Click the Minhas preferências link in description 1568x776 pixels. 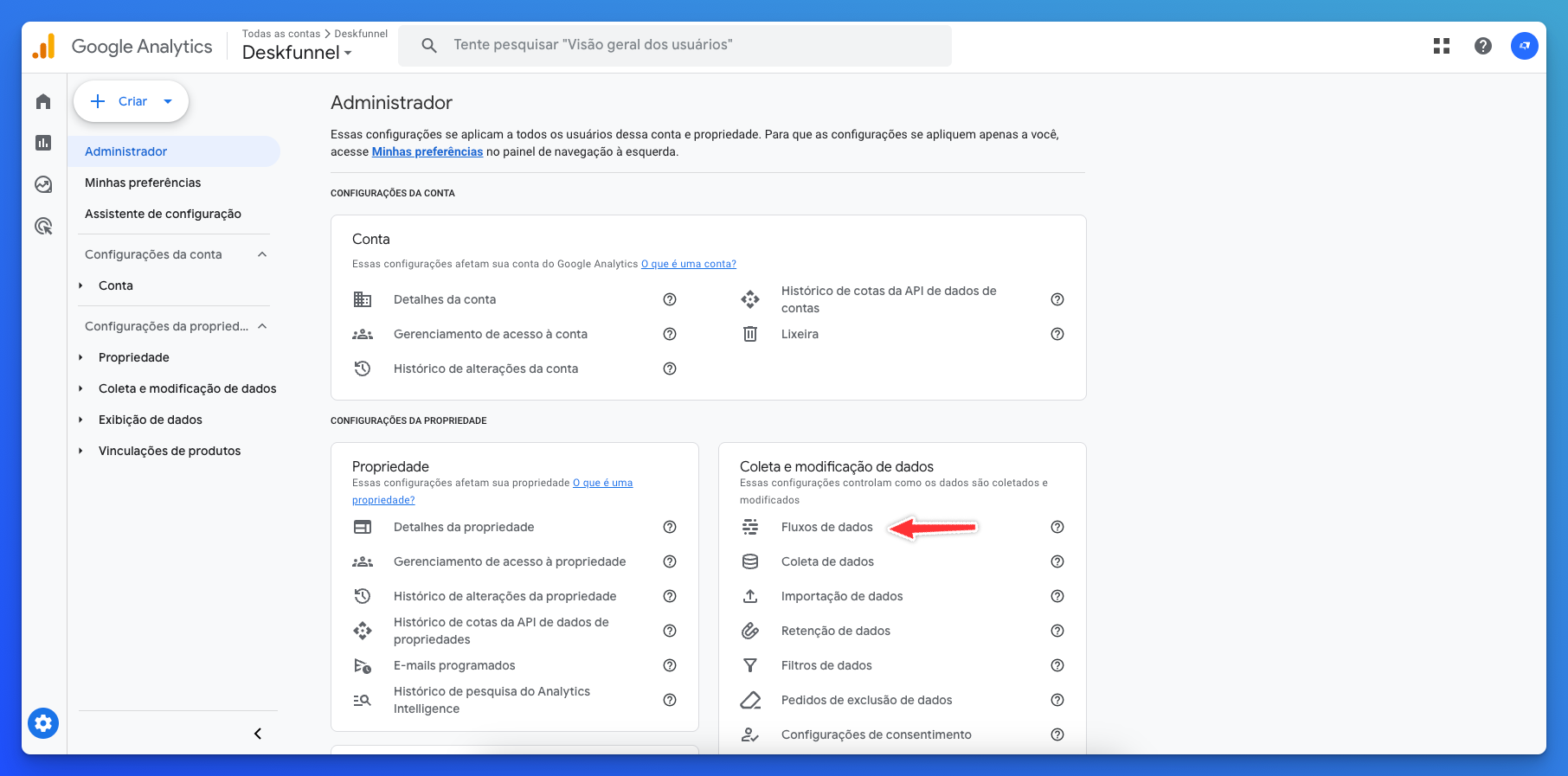point(427,151)
